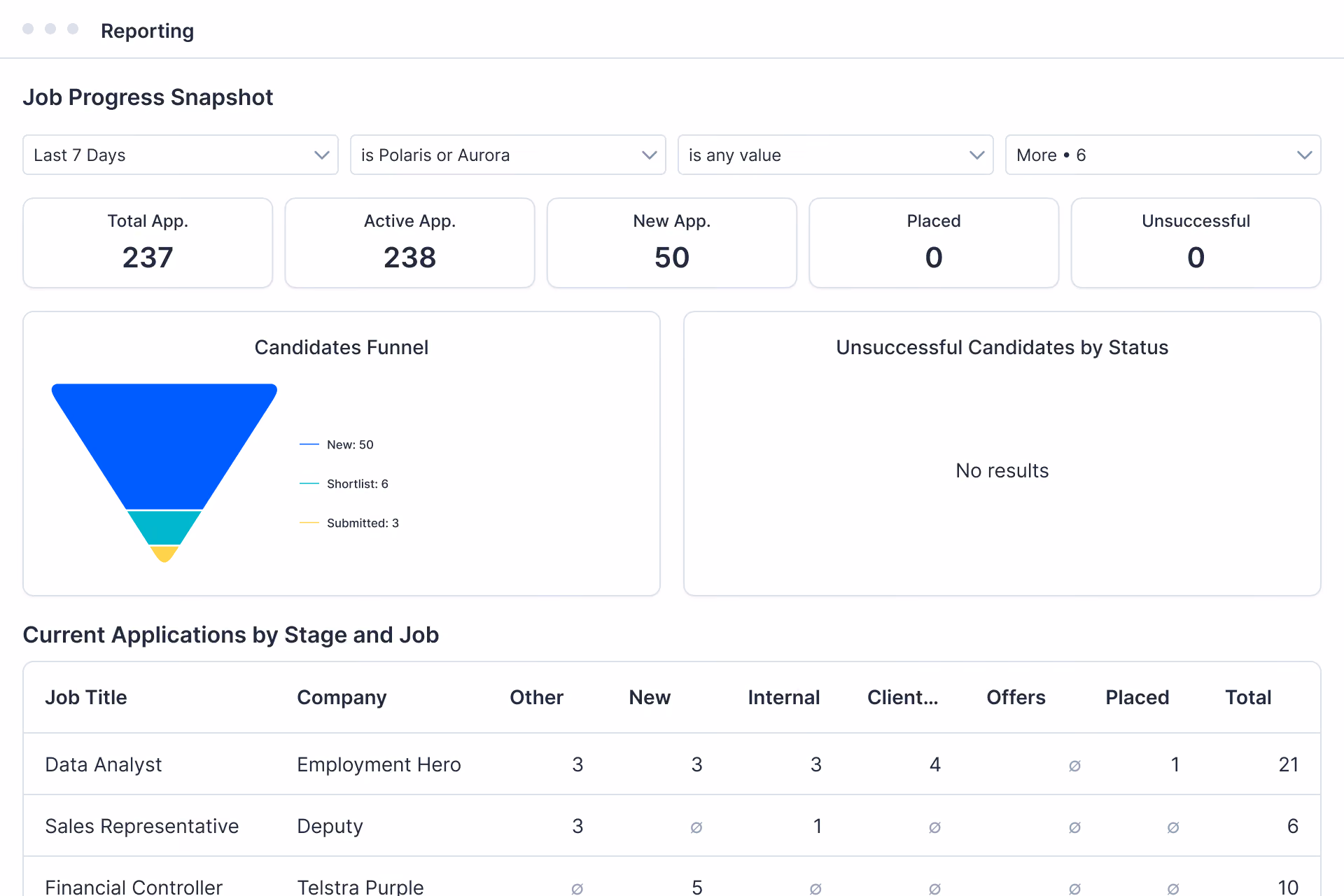Screen dimensions: 1344x896
Task: Open the 'is any value' filter dropdown
Action: (836, 155)
